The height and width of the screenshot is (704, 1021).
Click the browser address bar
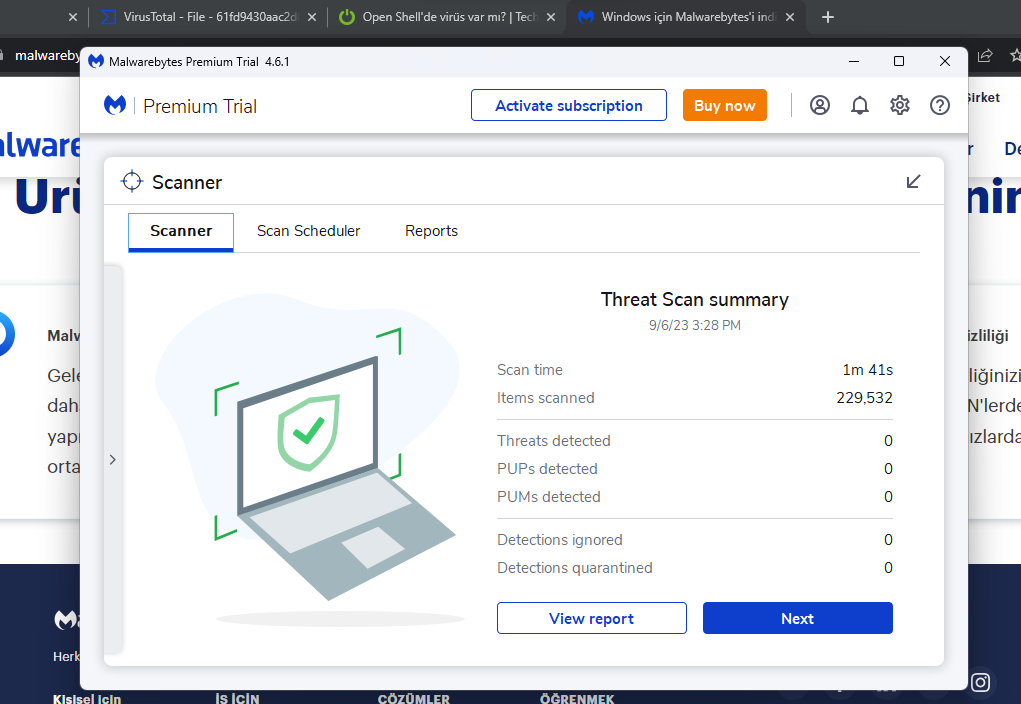click(46, 56)
